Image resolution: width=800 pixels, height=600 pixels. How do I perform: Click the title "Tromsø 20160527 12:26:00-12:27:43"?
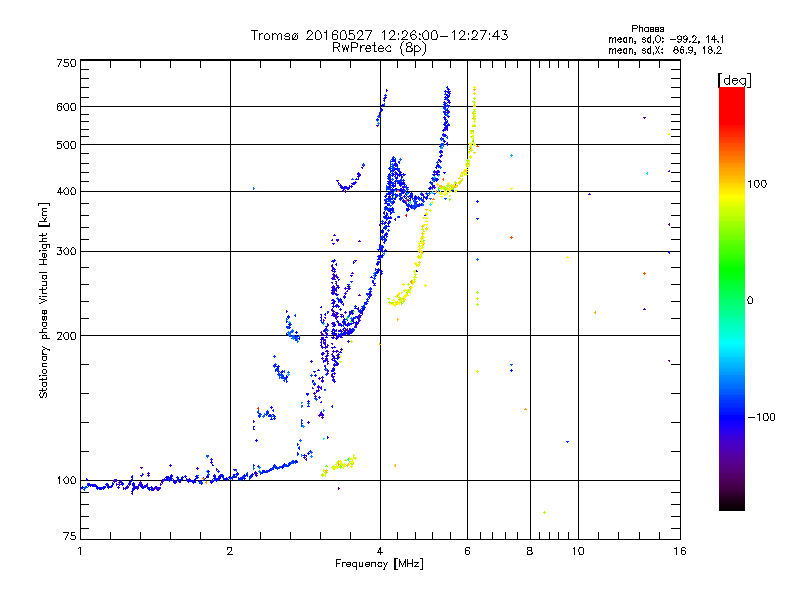(379, 35)
